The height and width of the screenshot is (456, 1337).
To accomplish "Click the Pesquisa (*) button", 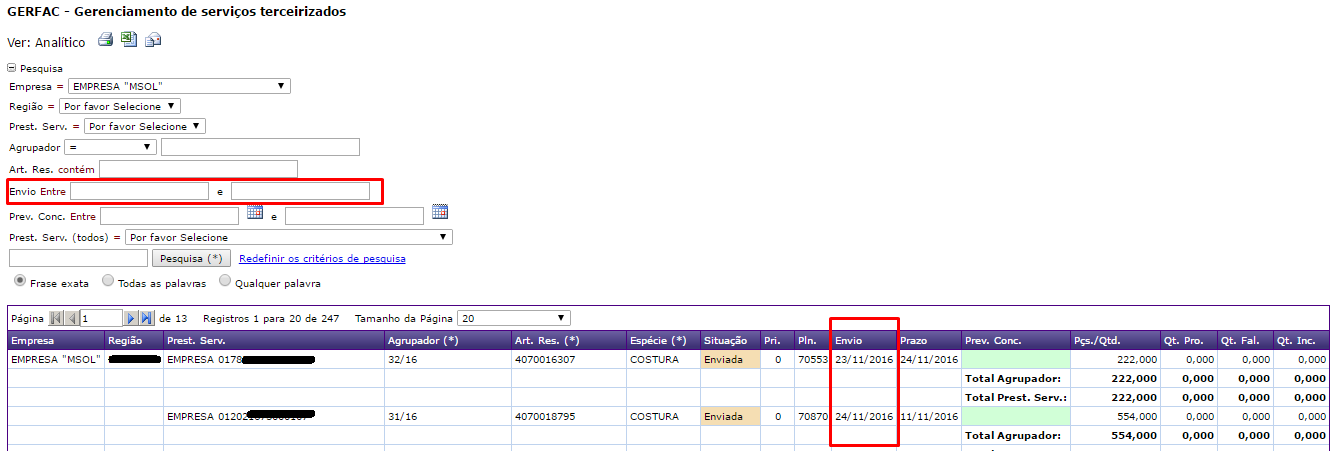I will pos(191,258).
